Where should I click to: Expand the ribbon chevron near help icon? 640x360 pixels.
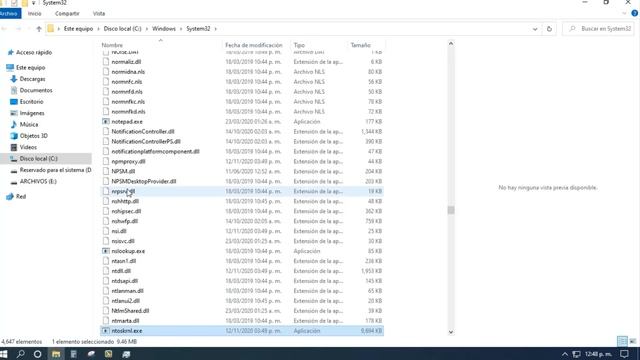624,13
